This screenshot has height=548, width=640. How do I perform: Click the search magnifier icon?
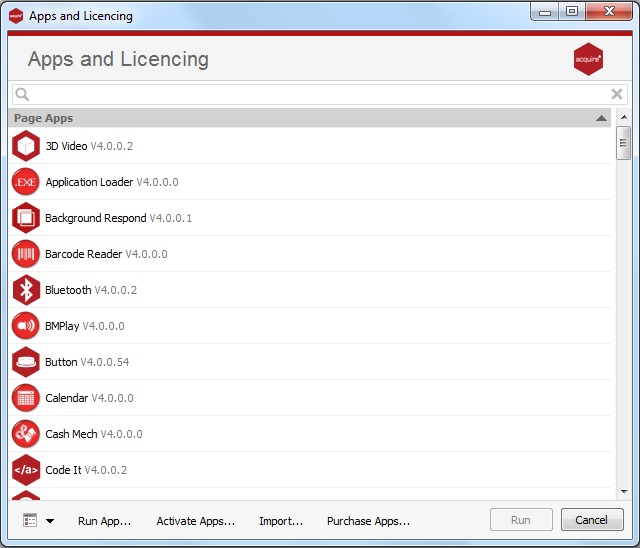[x=22, y=94]
